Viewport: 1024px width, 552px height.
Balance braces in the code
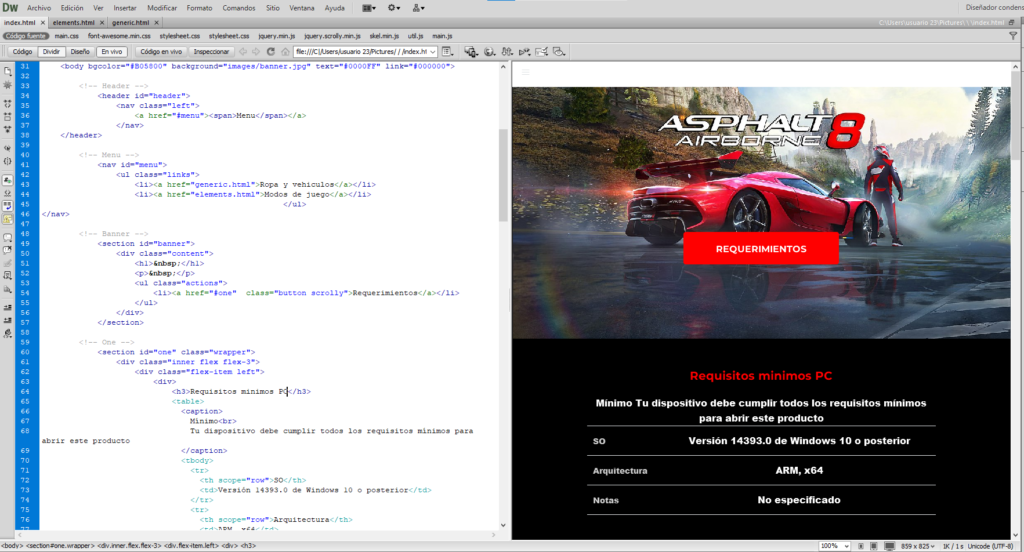point(8,161)
